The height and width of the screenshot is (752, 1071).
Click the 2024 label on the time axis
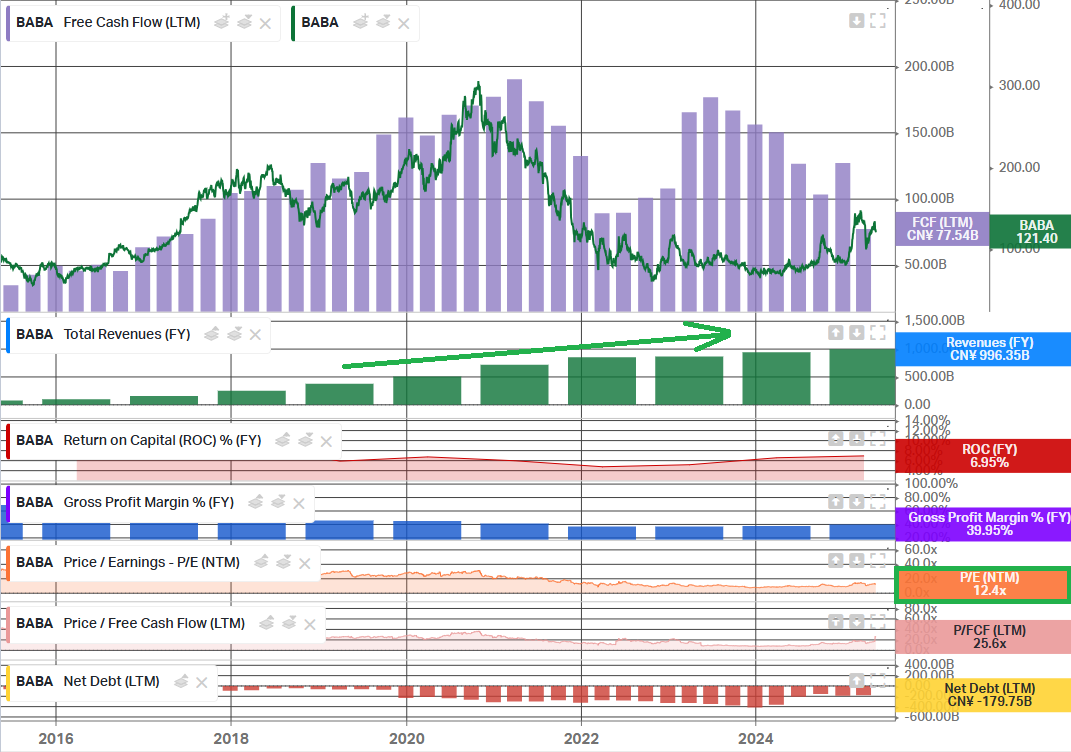tap(755, 738)
